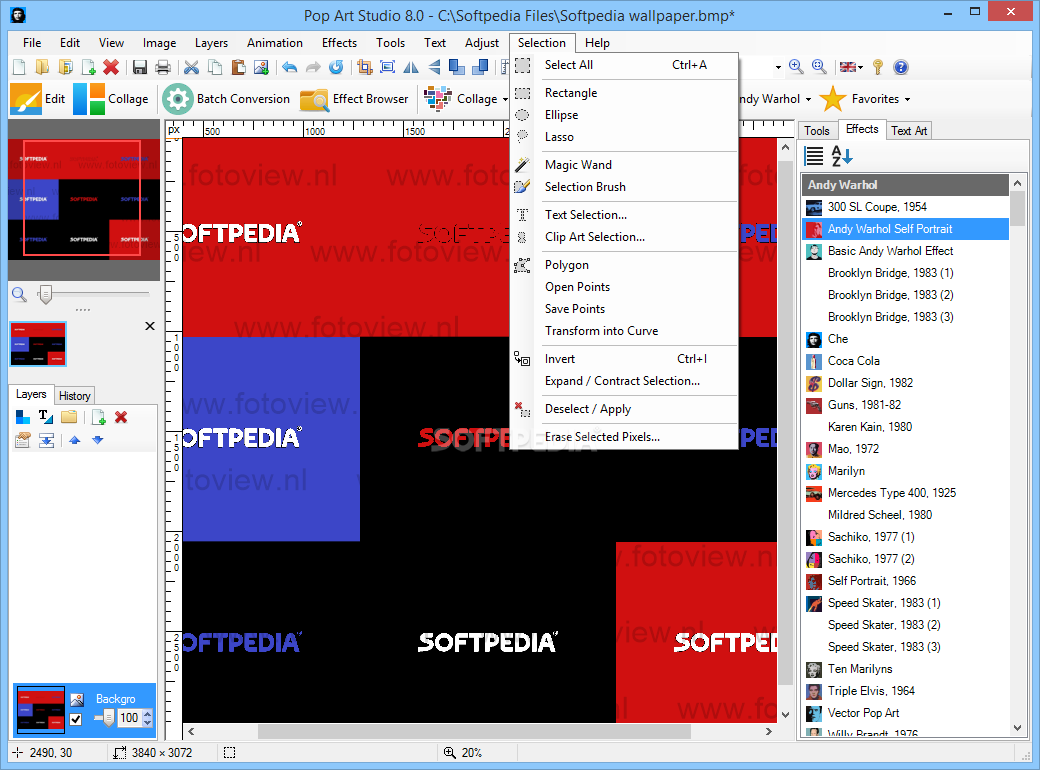Toggle Background layer visibility checkbox

pyautogui.click(x=76, y=719)
